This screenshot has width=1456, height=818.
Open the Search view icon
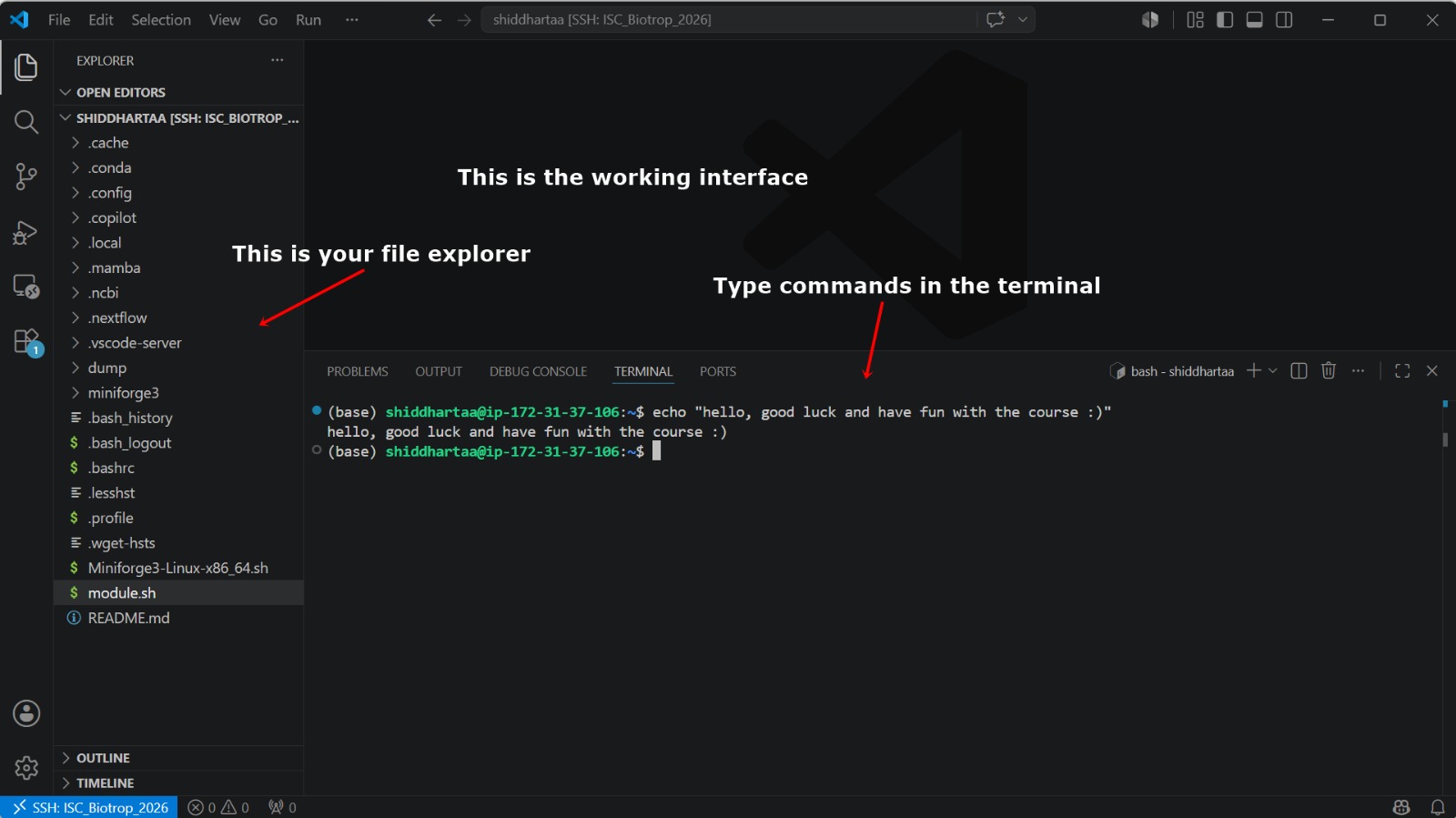click(x=26, y=122)
